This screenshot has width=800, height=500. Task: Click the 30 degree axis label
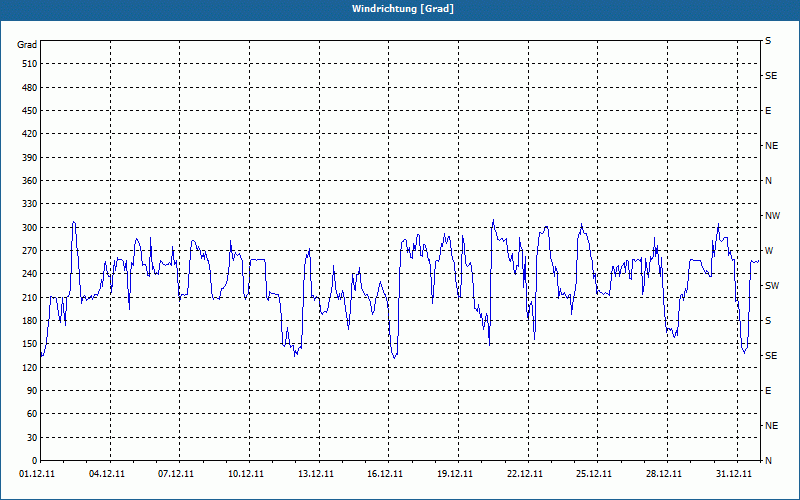(x=32, y=438)
